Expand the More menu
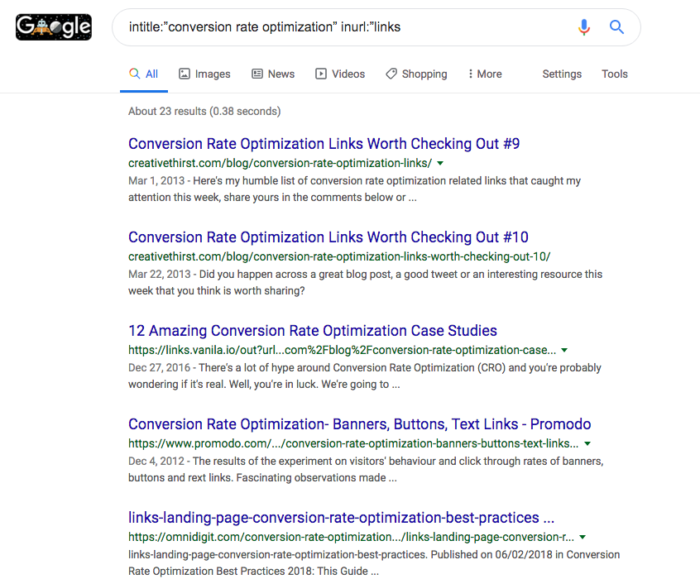The width and height of the screenshot is (700, 579). (485, 74)
